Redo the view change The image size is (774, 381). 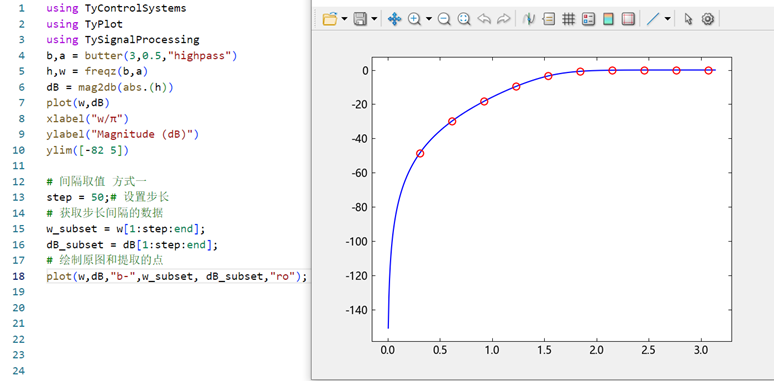tap(503, 19)
